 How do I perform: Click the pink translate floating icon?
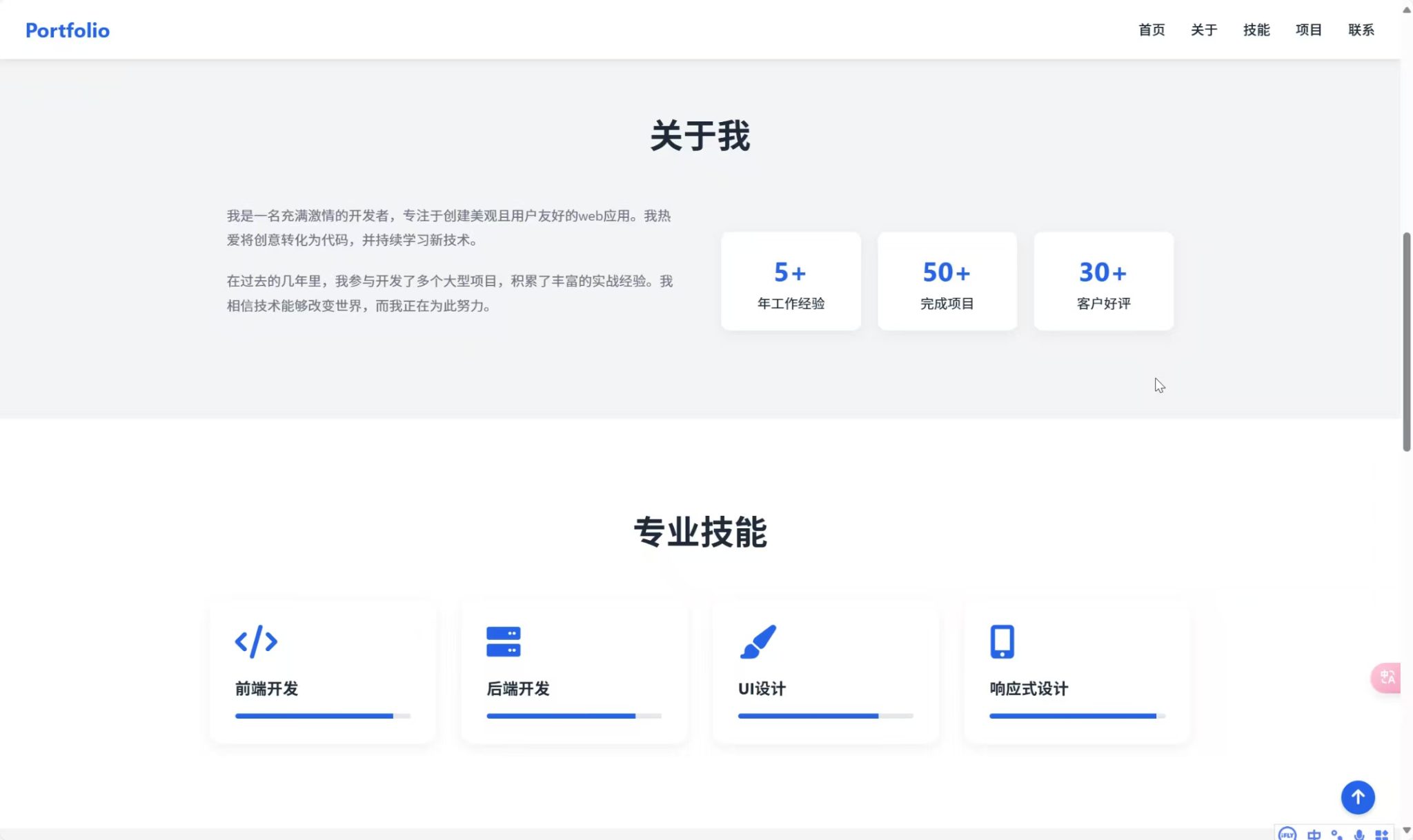click(1386, 677)
